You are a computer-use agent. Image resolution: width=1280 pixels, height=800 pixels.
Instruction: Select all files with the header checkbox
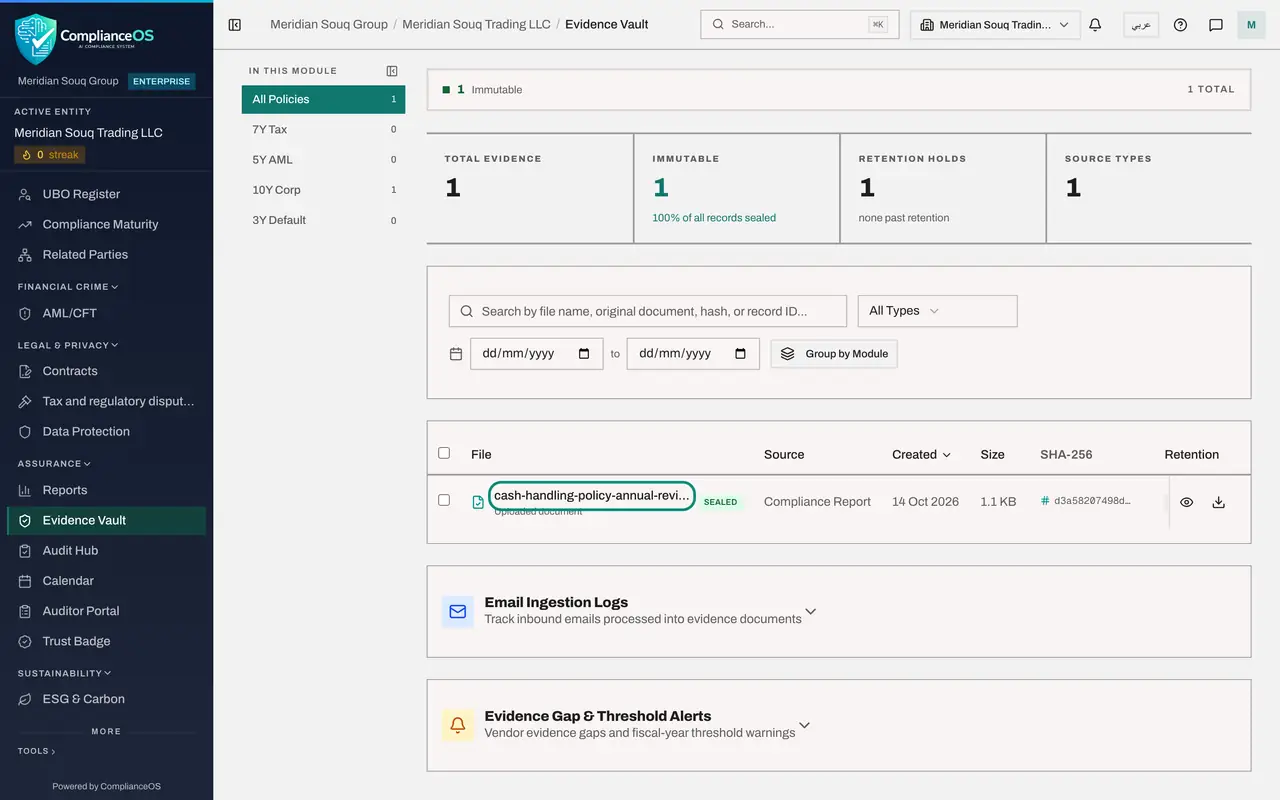click(x=444, y=453)
